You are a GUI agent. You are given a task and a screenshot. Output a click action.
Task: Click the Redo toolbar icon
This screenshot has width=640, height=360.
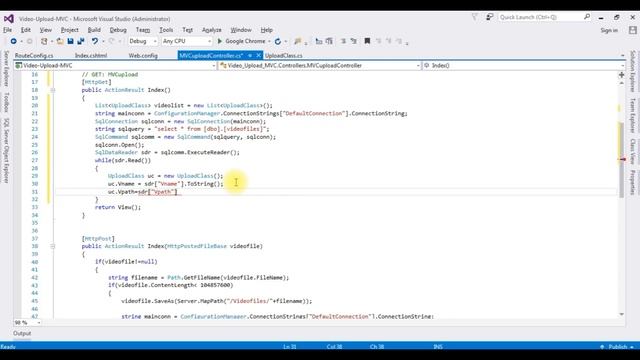(111, 41)
